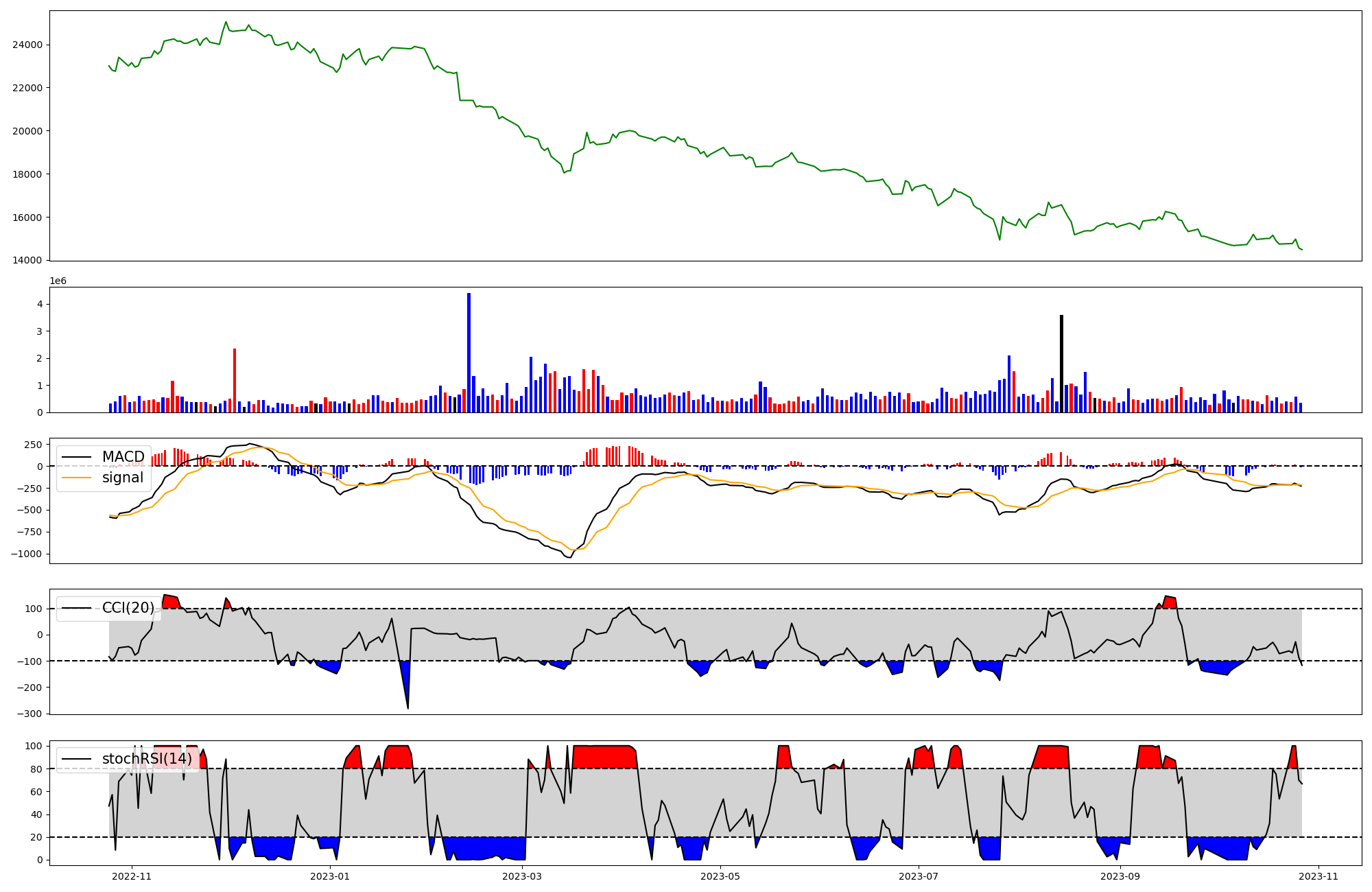Click the CCI(20) legend label
1372x892 pixels.
(128, 608)
